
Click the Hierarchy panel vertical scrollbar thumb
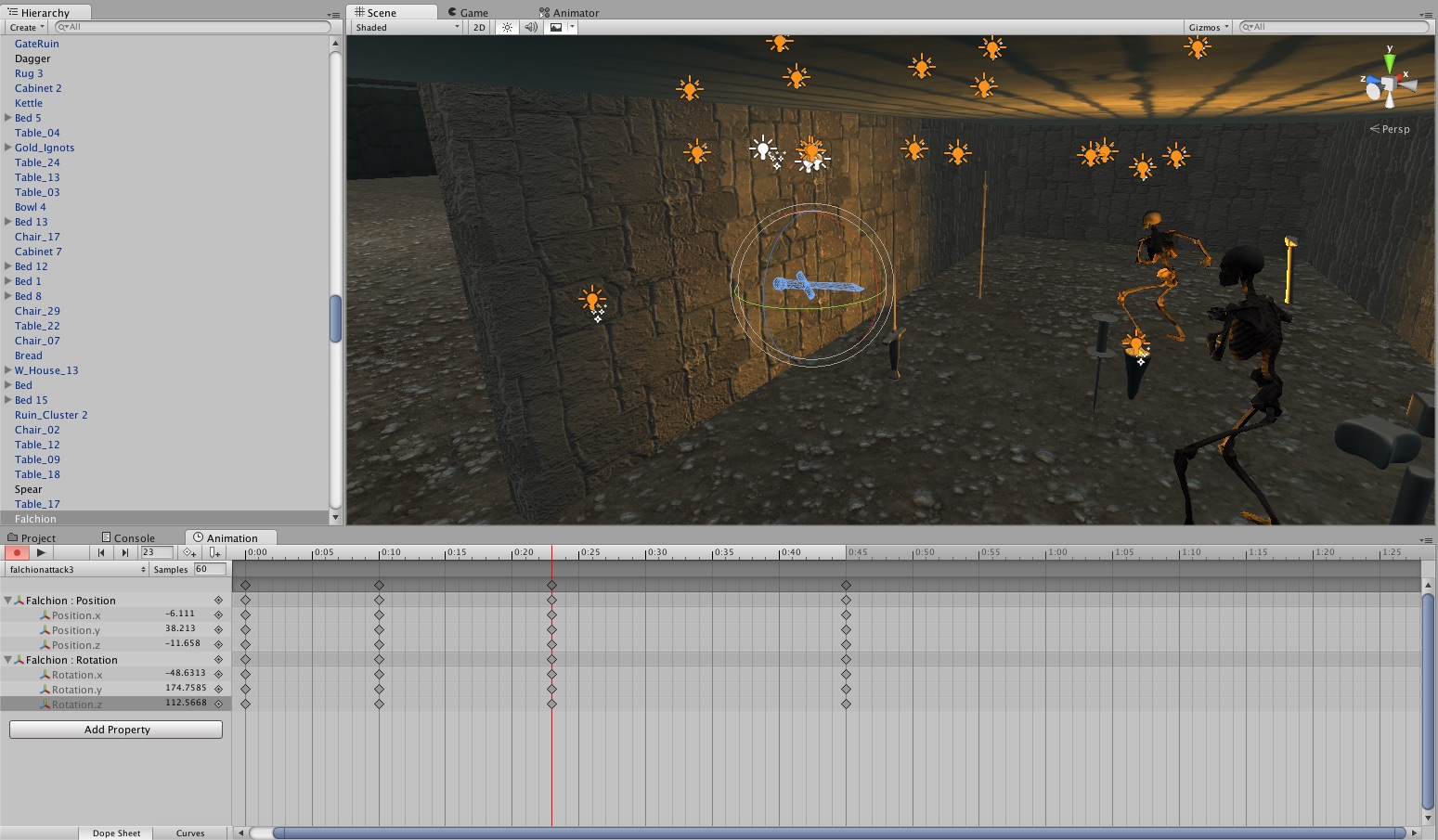click(335, 318)
